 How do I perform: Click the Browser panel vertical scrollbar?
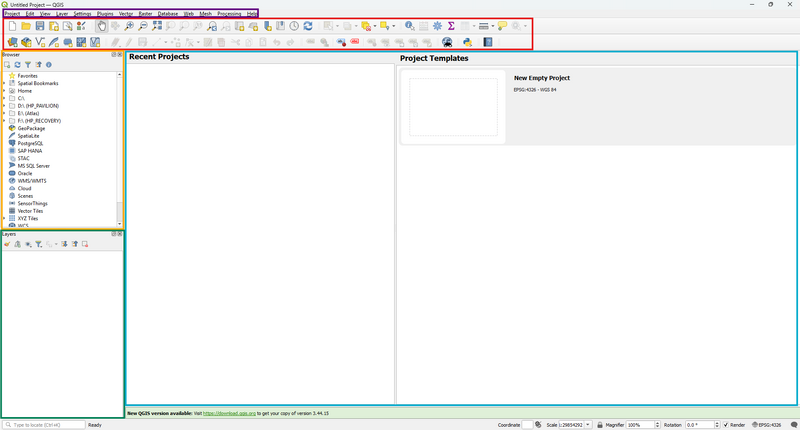click(x=119, y=149)
